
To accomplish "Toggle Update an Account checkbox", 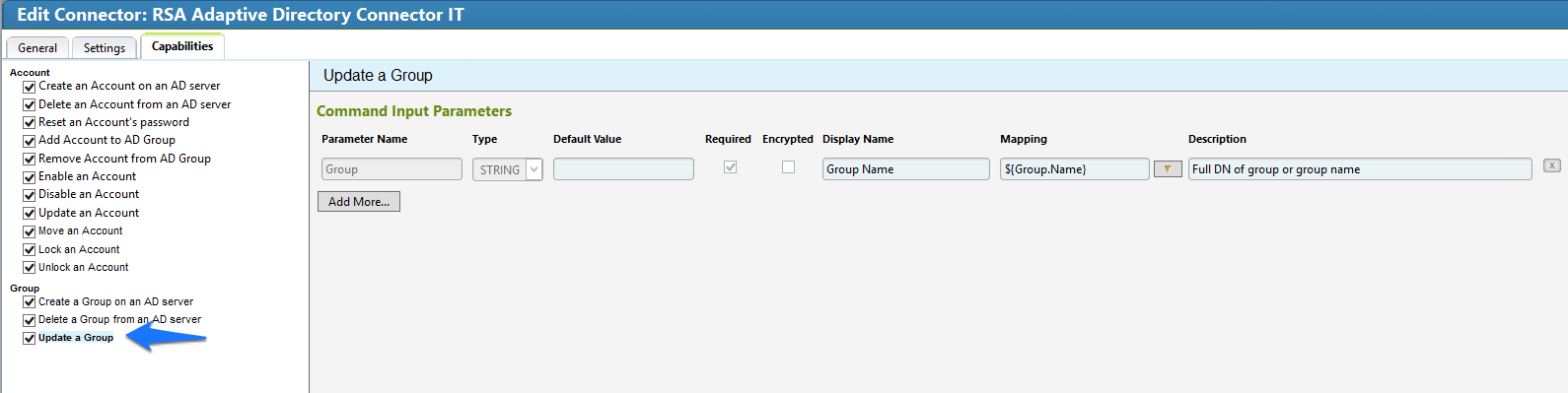I will 30,214.
